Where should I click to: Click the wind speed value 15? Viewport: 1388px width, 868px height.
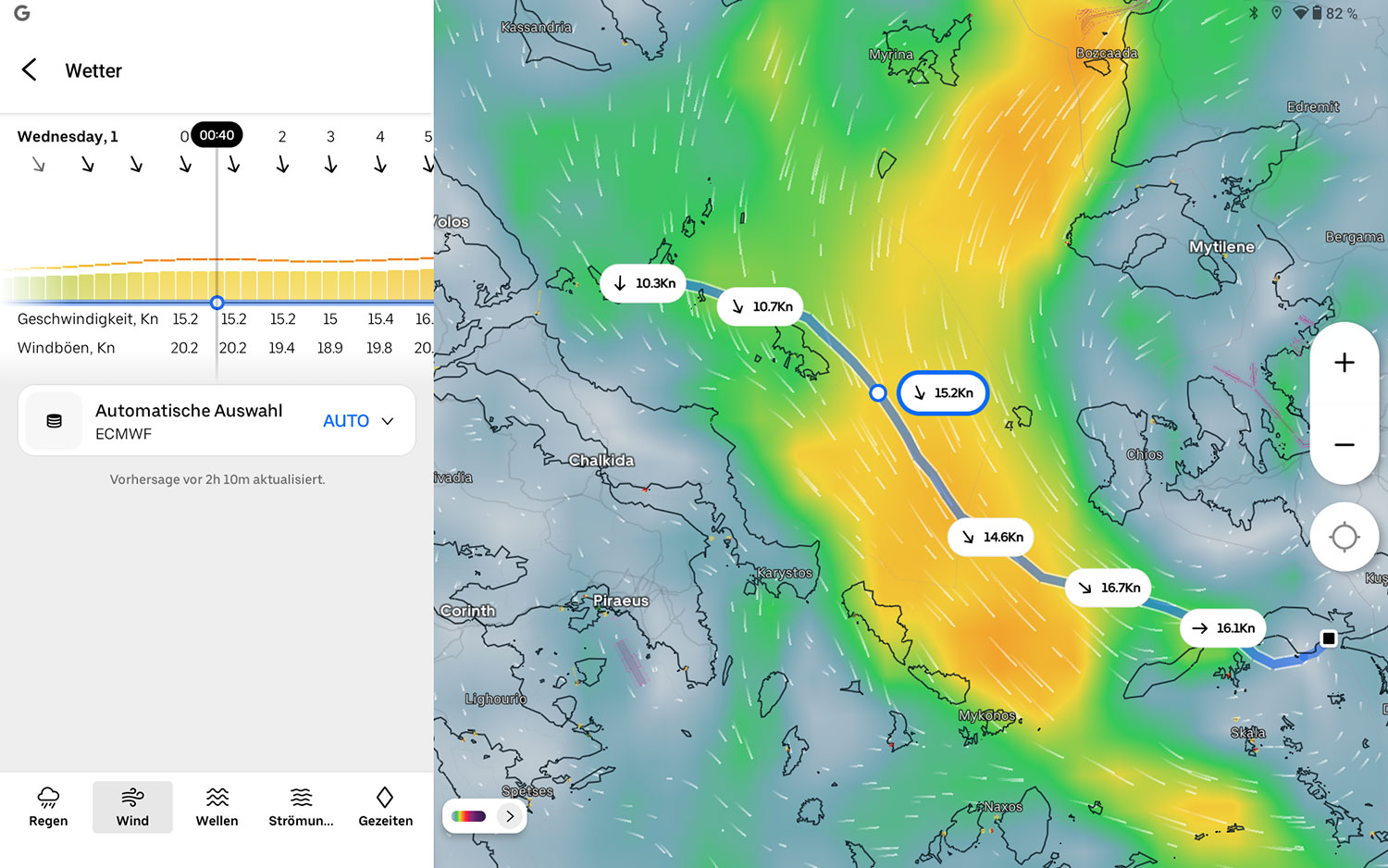[330, 319]
